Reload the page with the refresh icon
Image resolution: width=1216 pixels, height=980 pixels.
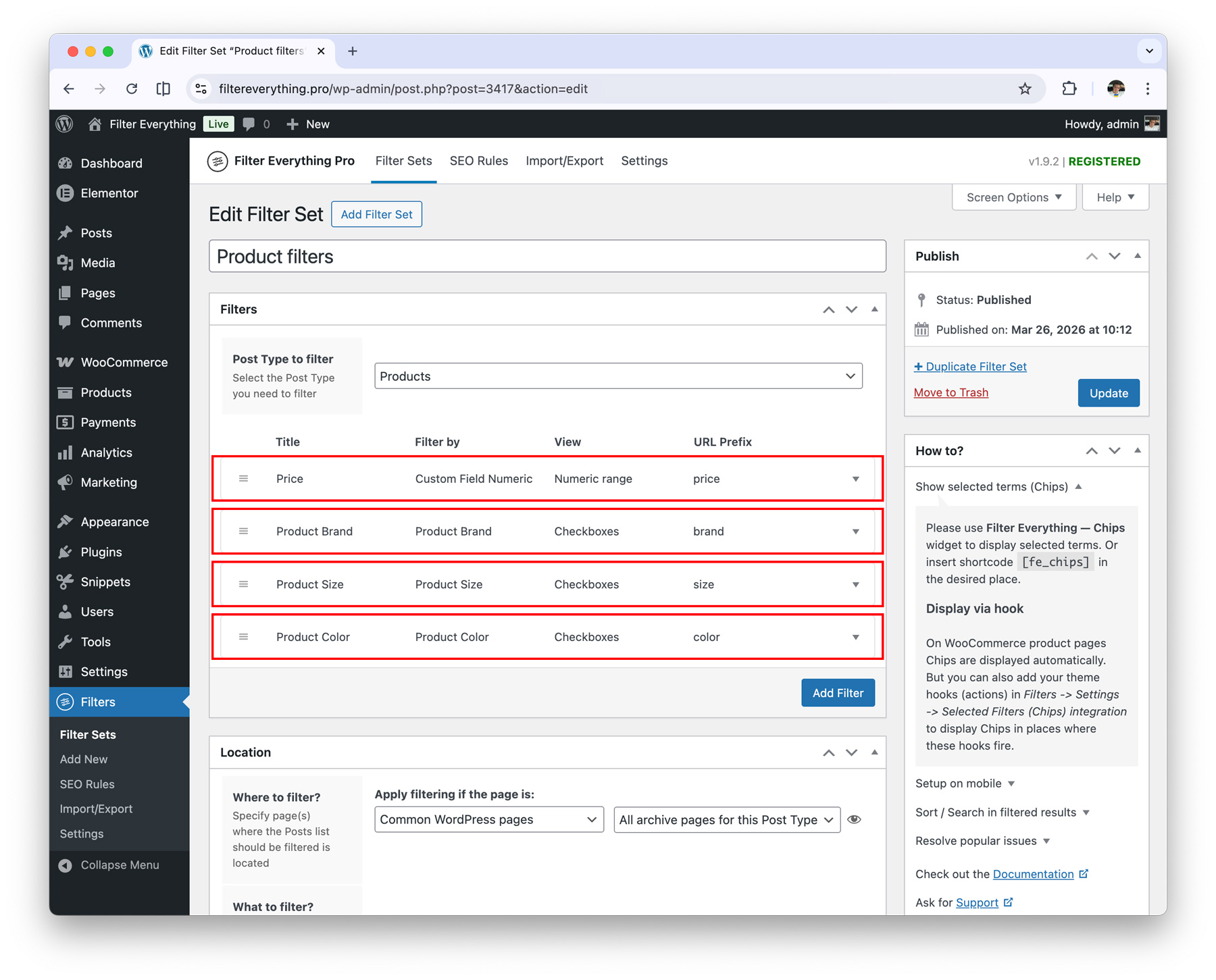[132, 88]
